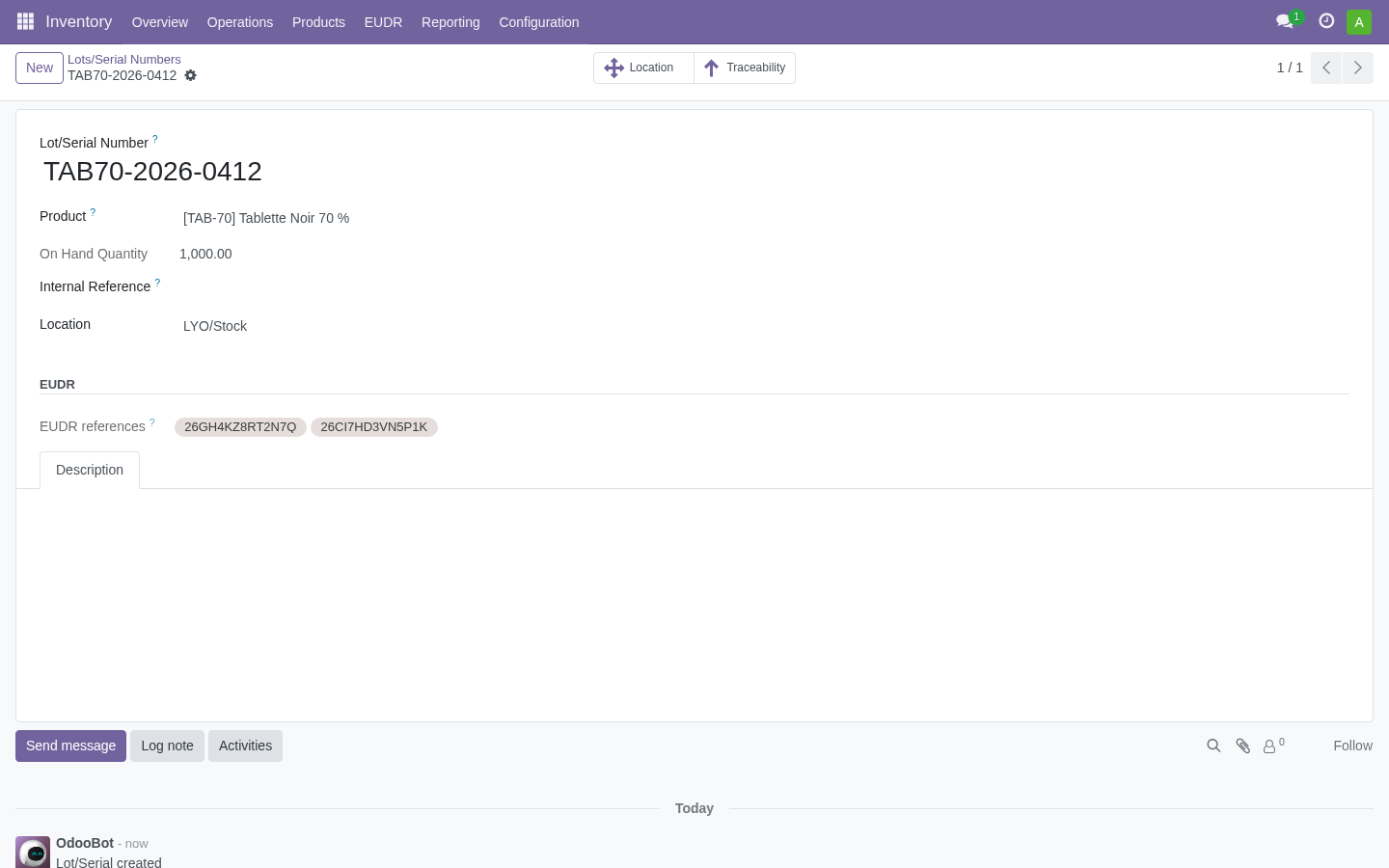Viewport: 1389px width, 868px height.
Task: Click the OdooBot avatar image
Action: pyautogui.click(x=33, y=853)
